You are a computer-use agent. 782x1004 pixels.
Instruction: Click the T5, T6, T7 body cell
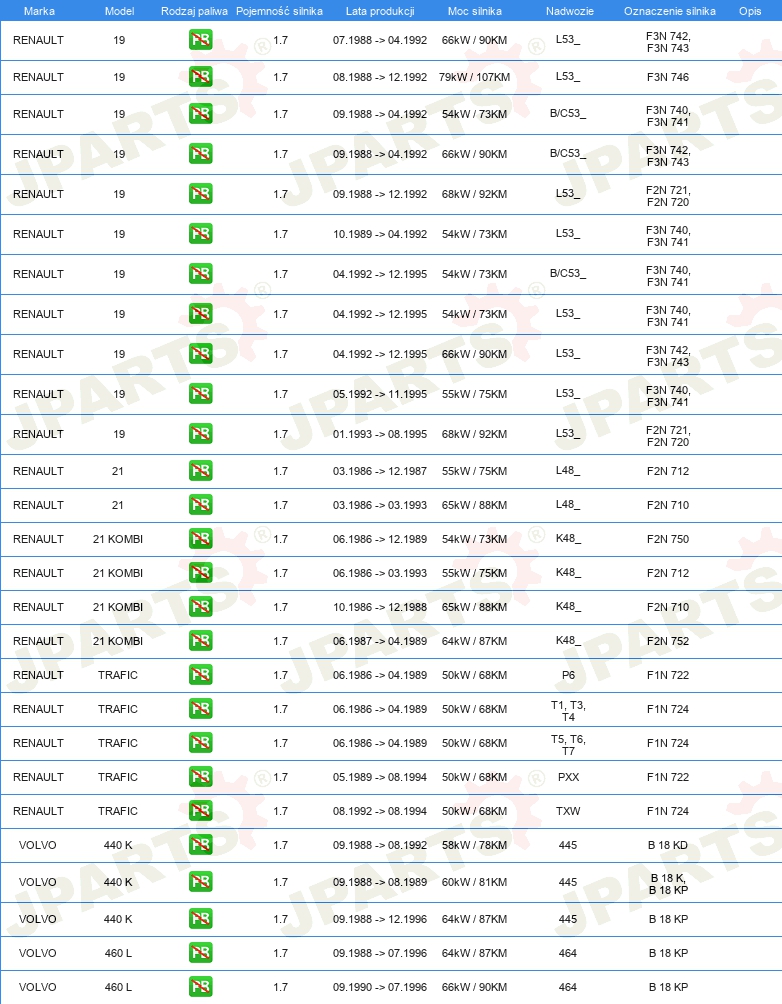(568, 745)
